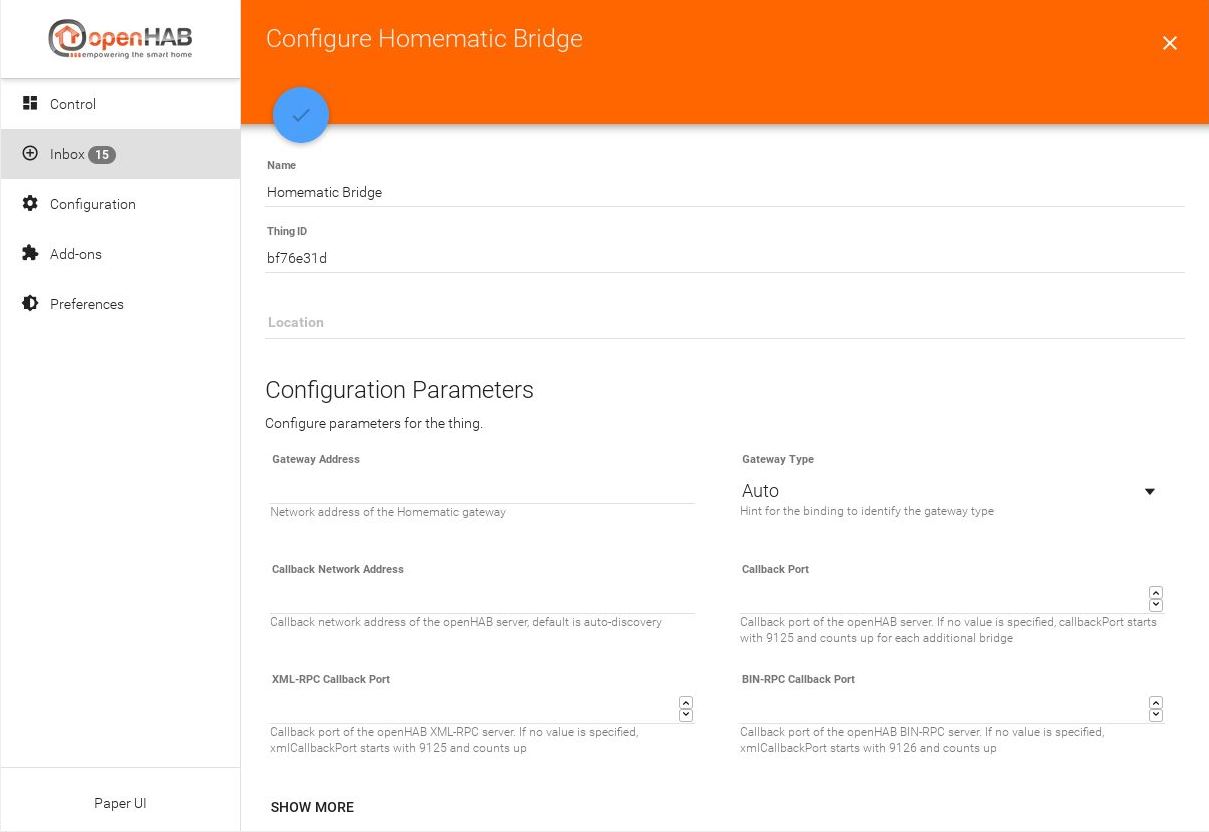Viewport: 1209px width, 832px height.
Task: Click the Name field with Homematic Bridge
Action: pos(725,192)
